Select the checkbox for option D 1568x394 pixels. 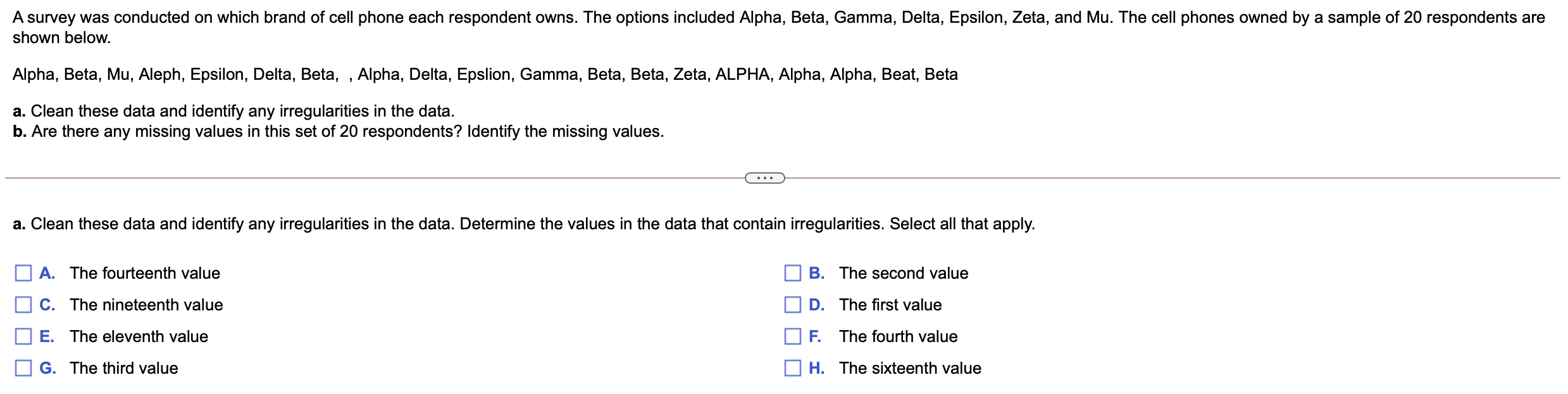(x=792, y=305)
